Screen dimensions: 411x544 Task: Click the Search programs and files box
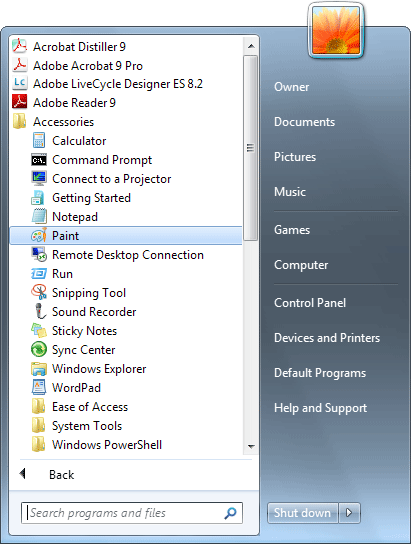132,513
